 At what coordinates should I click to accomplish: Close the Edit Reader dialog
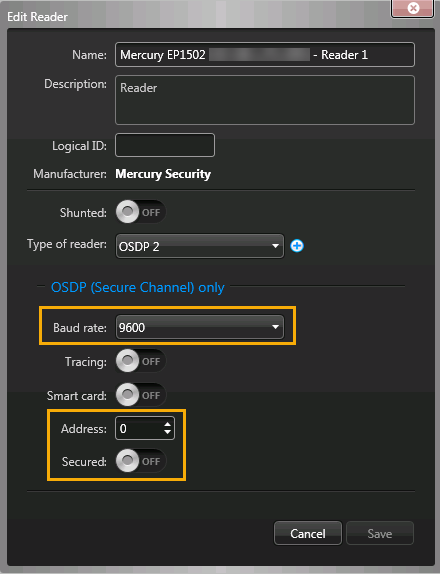coord(413,8)
